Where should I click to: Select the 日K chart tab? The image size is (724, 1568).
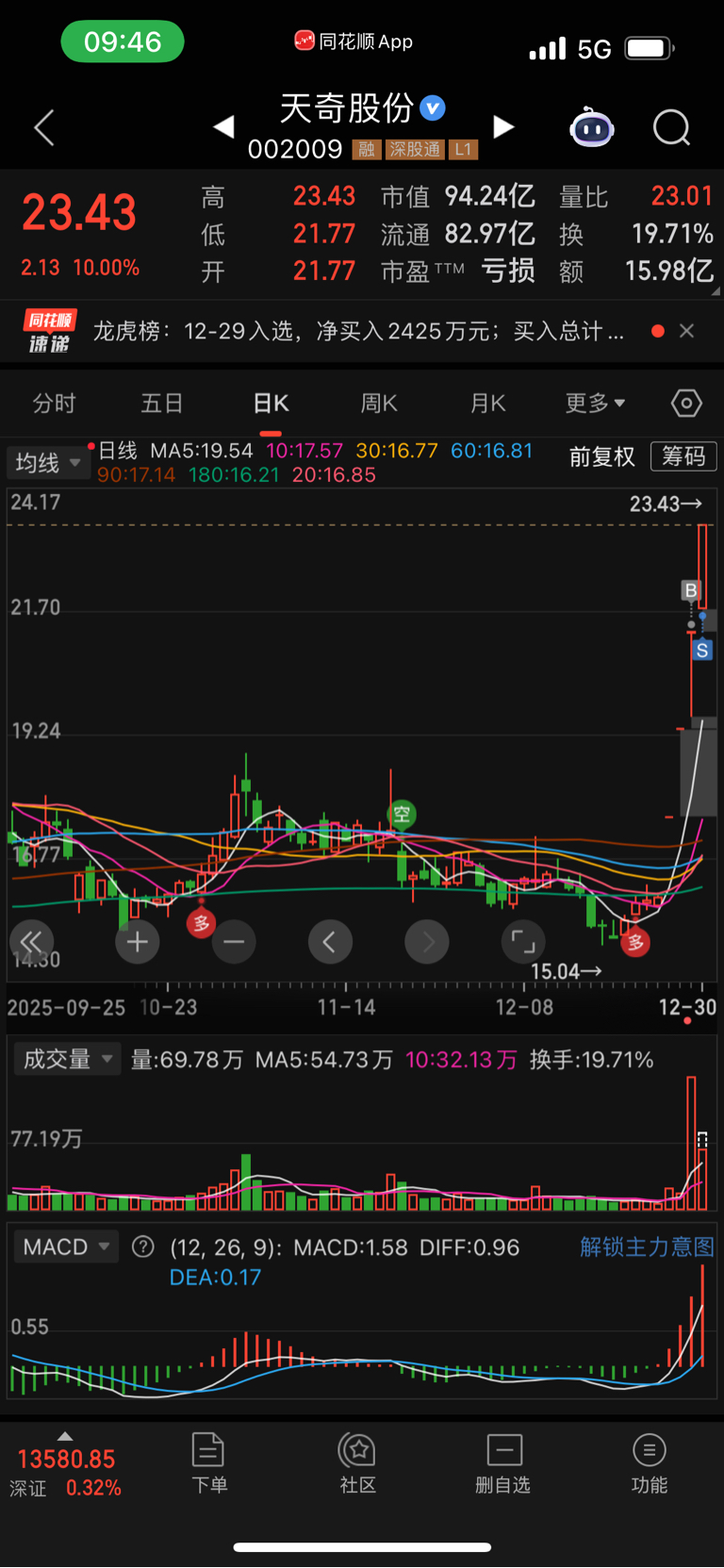click(x=271, y=404)
